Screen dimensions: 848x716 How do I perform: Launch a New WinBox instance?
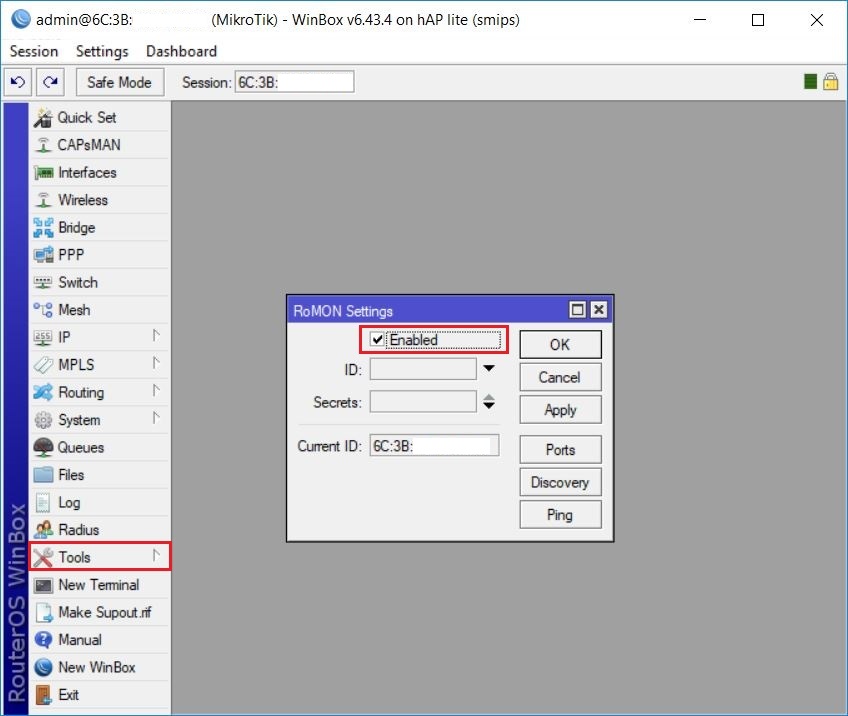pos(100,667)
